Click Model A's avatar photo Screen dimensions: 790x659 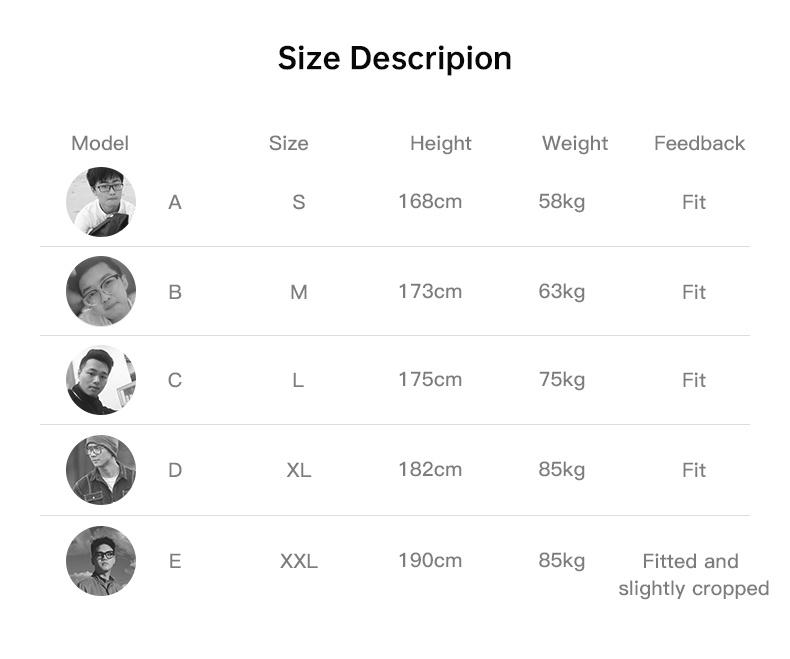[101, 202]
